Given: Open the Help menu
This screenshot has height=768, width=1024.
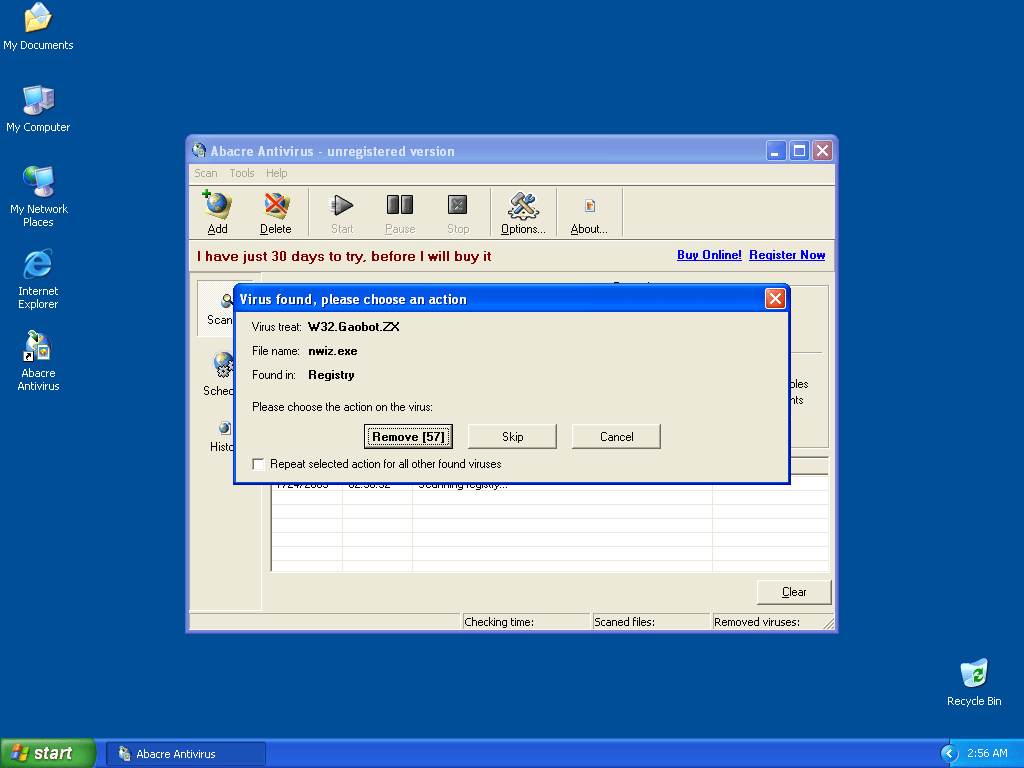Looking at the screenshot, I should (277, 173).
